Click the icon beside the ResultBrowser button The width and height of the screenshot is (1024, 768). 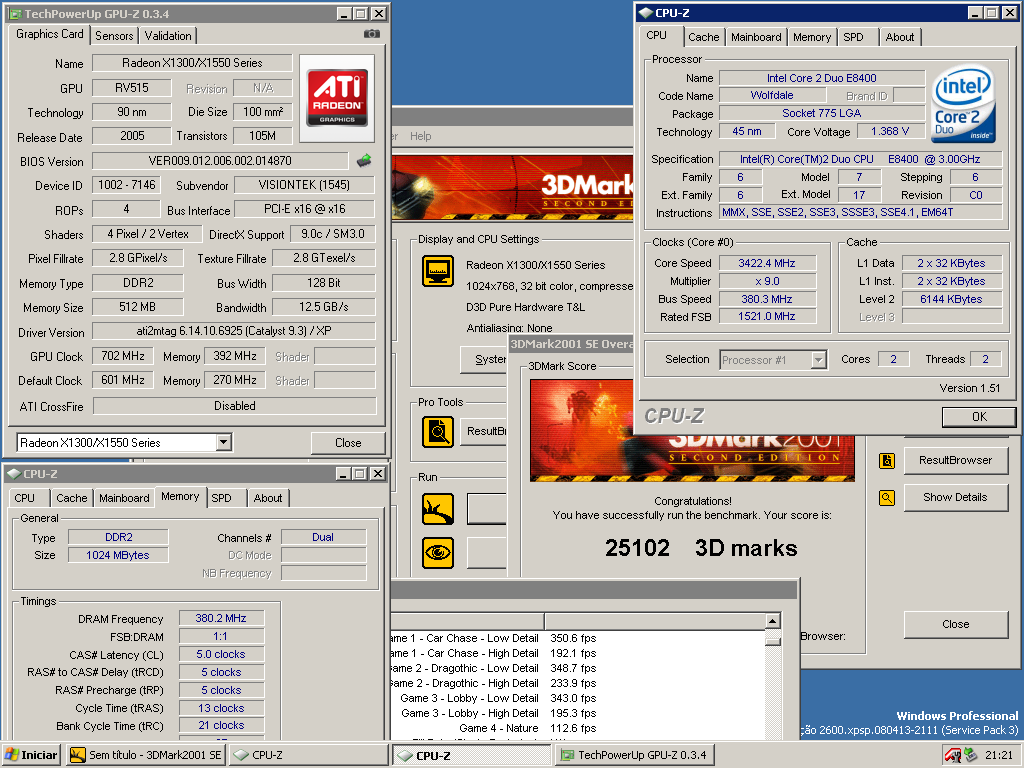pos(887,460)
